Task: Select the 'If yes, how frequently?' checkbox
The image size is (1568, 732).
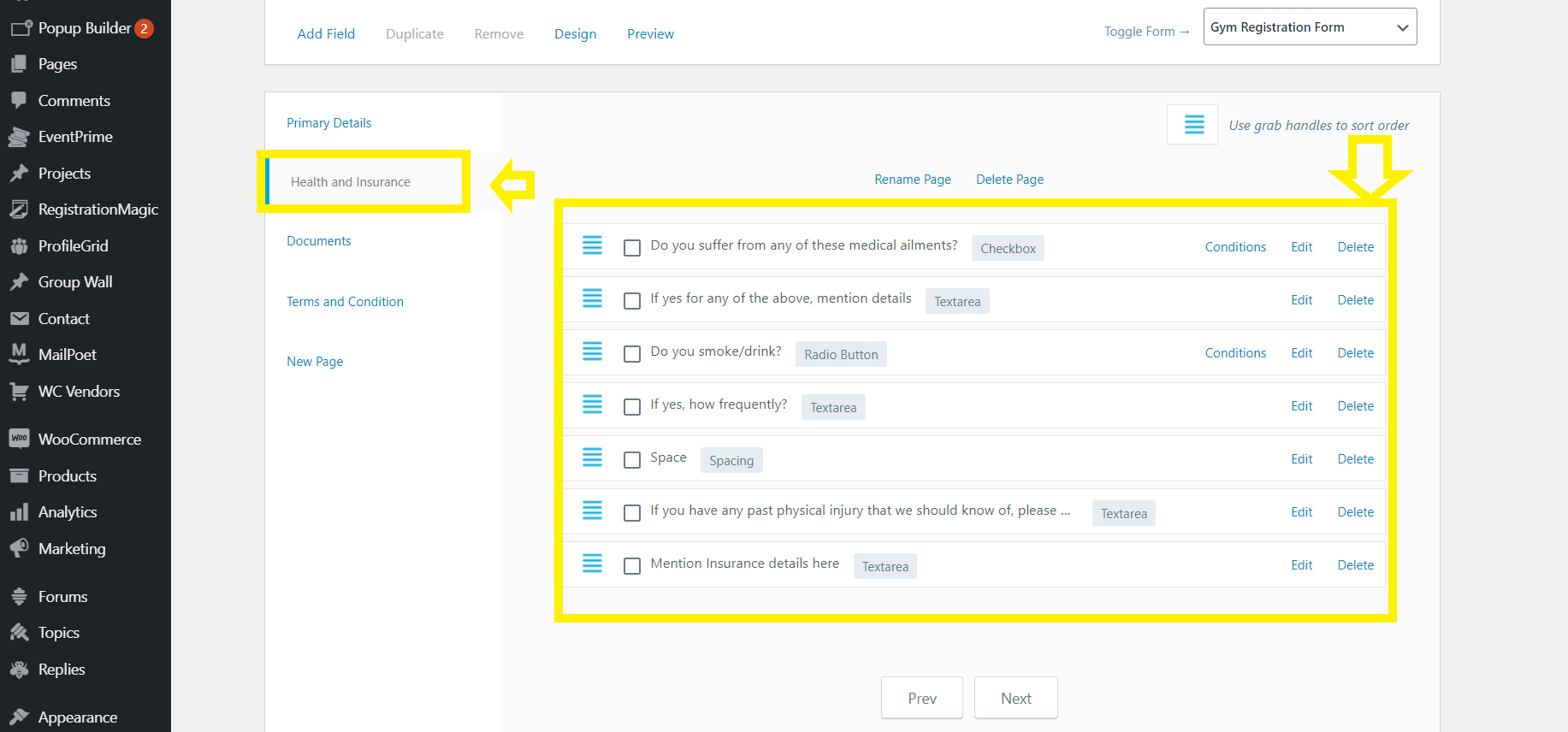Action: point(632,407)
